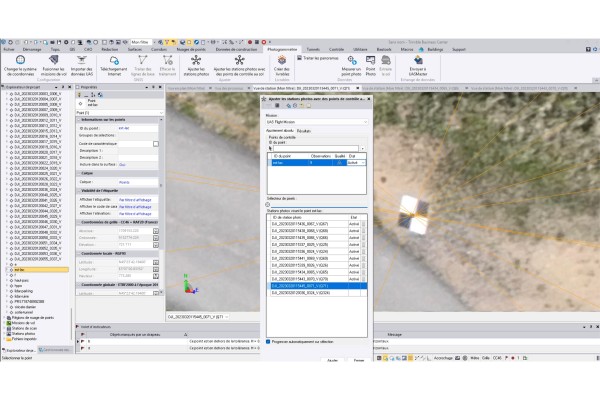The height and width of the screenshot is (400, 600).
Task: Click the north axis compass gizmo in view
Action: coord(189,285)
